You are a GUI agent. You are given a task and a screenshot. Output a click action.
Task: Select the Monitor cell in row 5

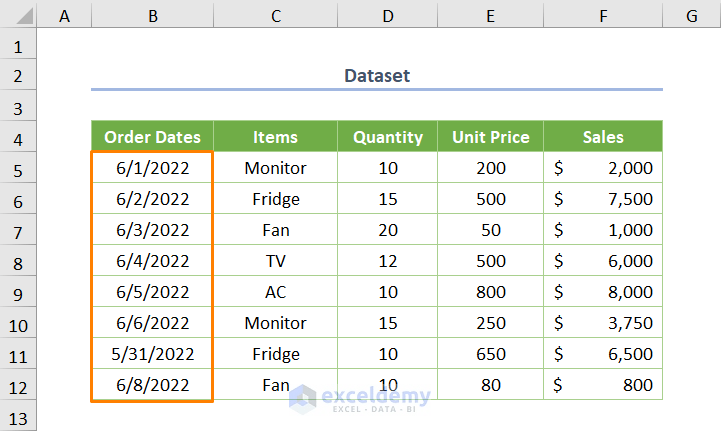pos(275,167)
